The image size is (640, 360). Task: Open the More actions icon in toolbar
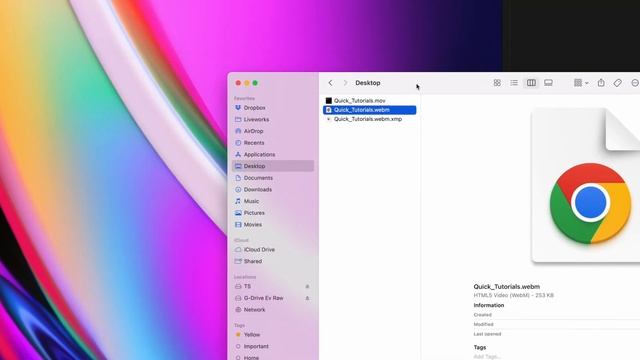[x=635, y=83]
